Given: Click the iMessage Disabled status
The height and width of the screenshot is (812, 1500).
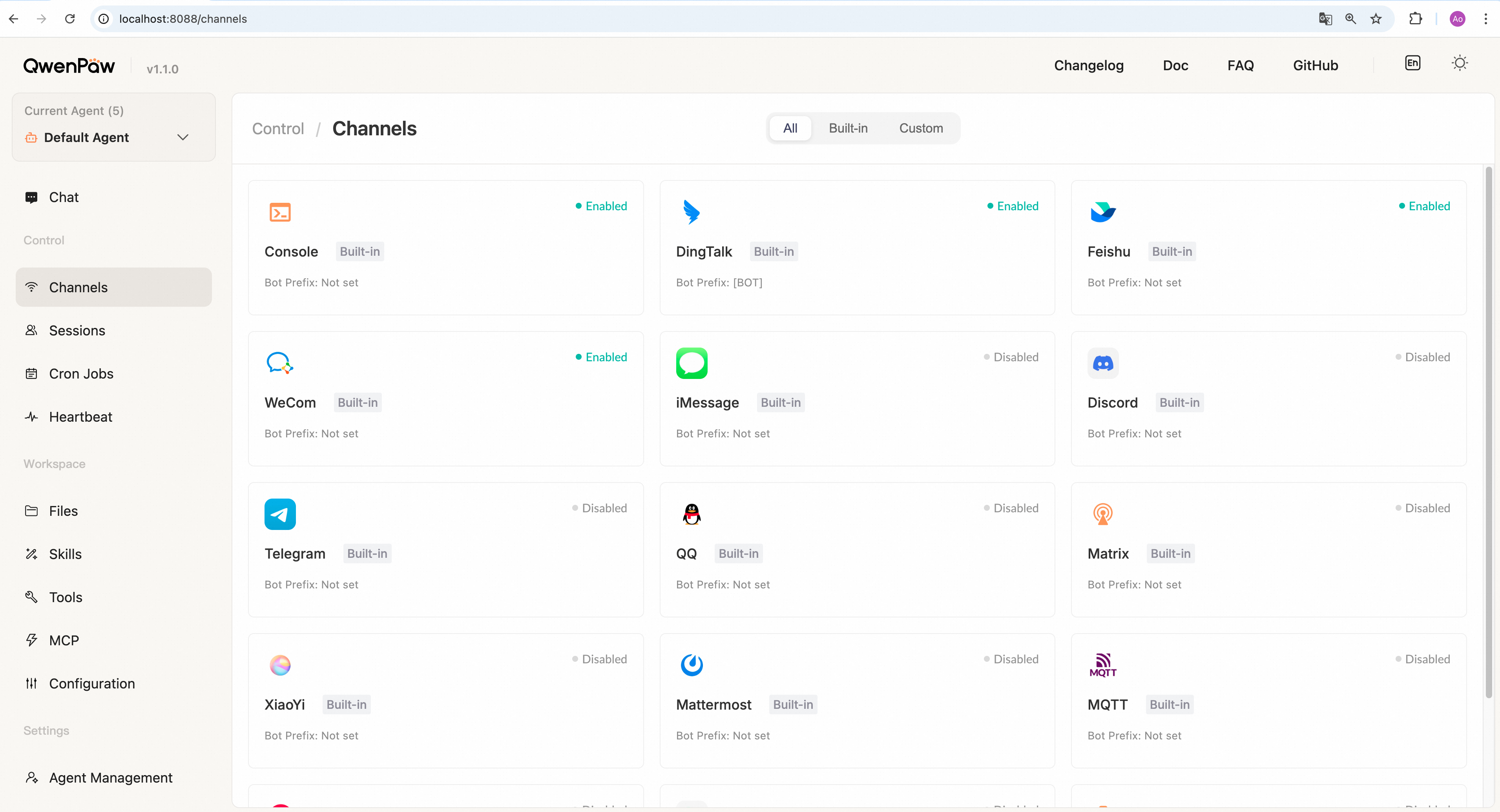Looking at the screenshot, I should (x=1011, y=357).
